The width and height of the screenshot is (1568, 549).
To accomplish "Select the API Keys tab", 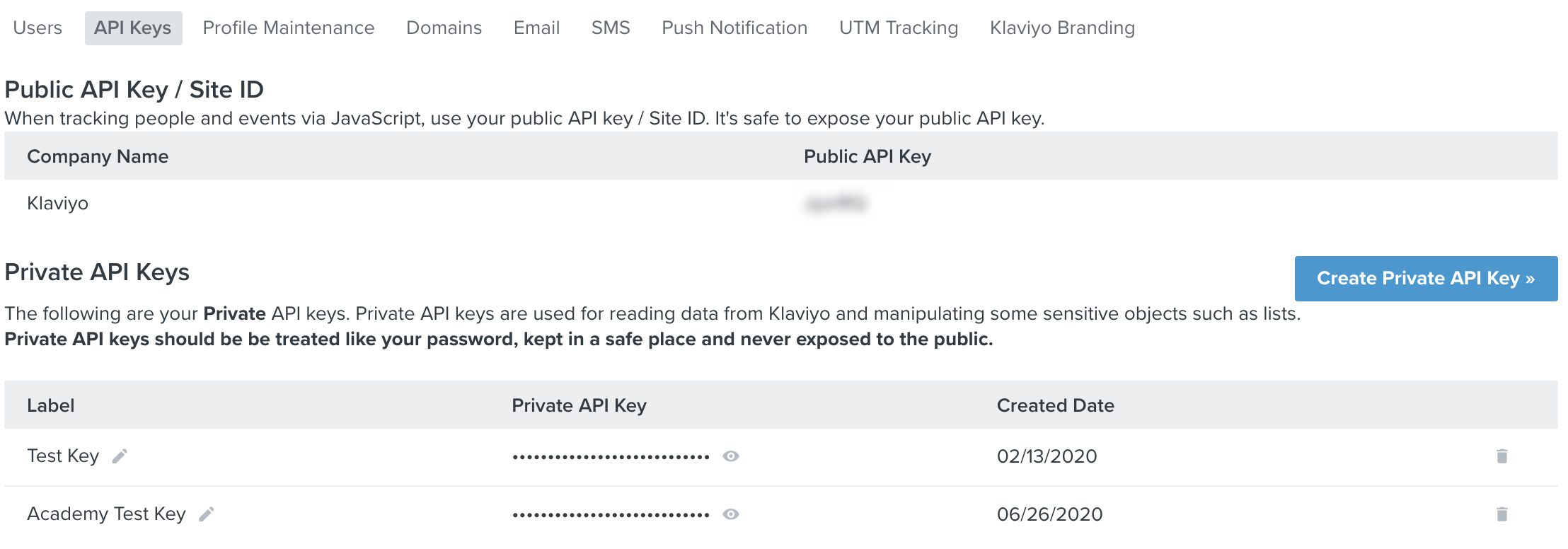I will pos(133,28).
